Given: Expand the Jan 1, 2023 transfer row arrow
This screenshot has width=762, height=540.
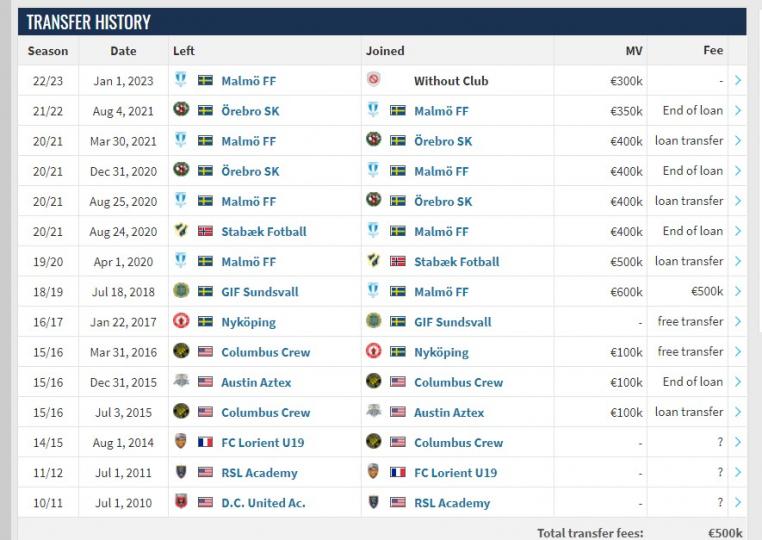Looking at the screenshot, I should pyautogui.click(x=737, y=80).
